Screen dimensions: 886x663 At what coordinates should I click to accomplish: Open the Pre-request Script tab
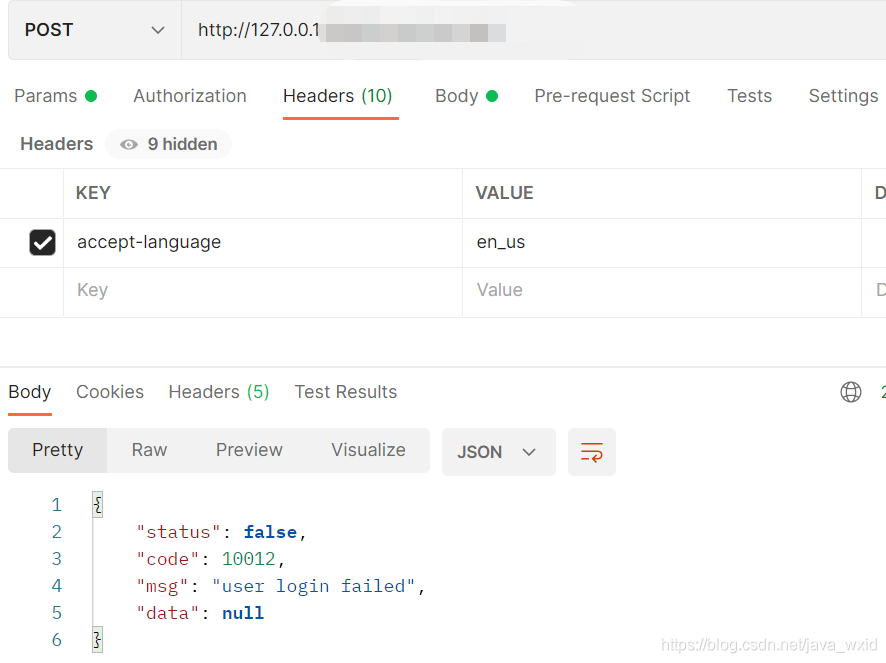(x=612, y=96)
